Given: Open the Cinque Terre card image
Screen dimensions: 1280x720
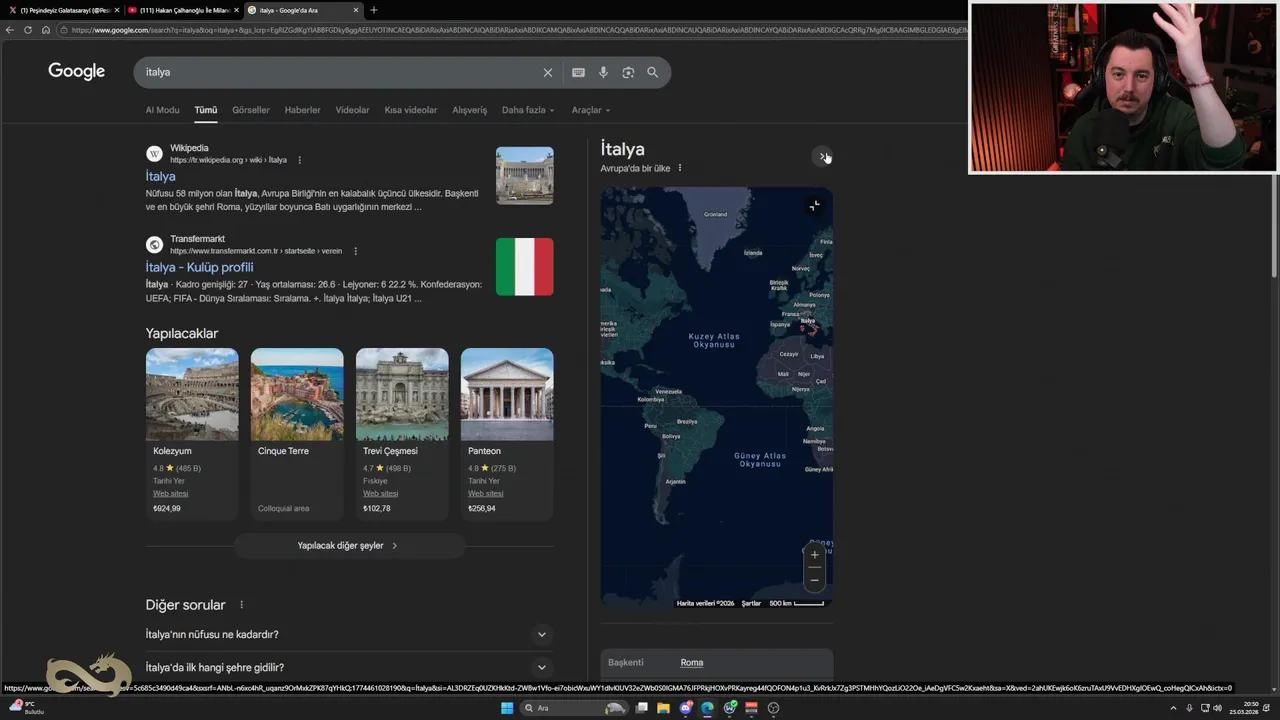Looking at the screenshot, I should point(297,394).
